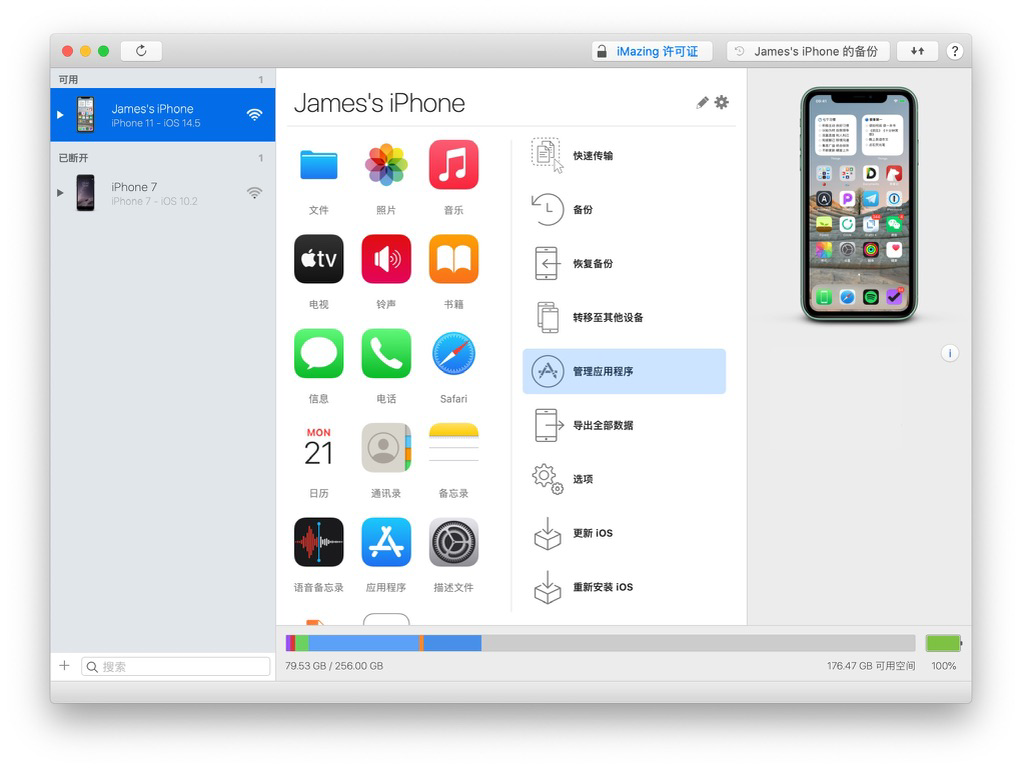
Task: Click the plus button in sidebar footer
Action: [64, 665]
